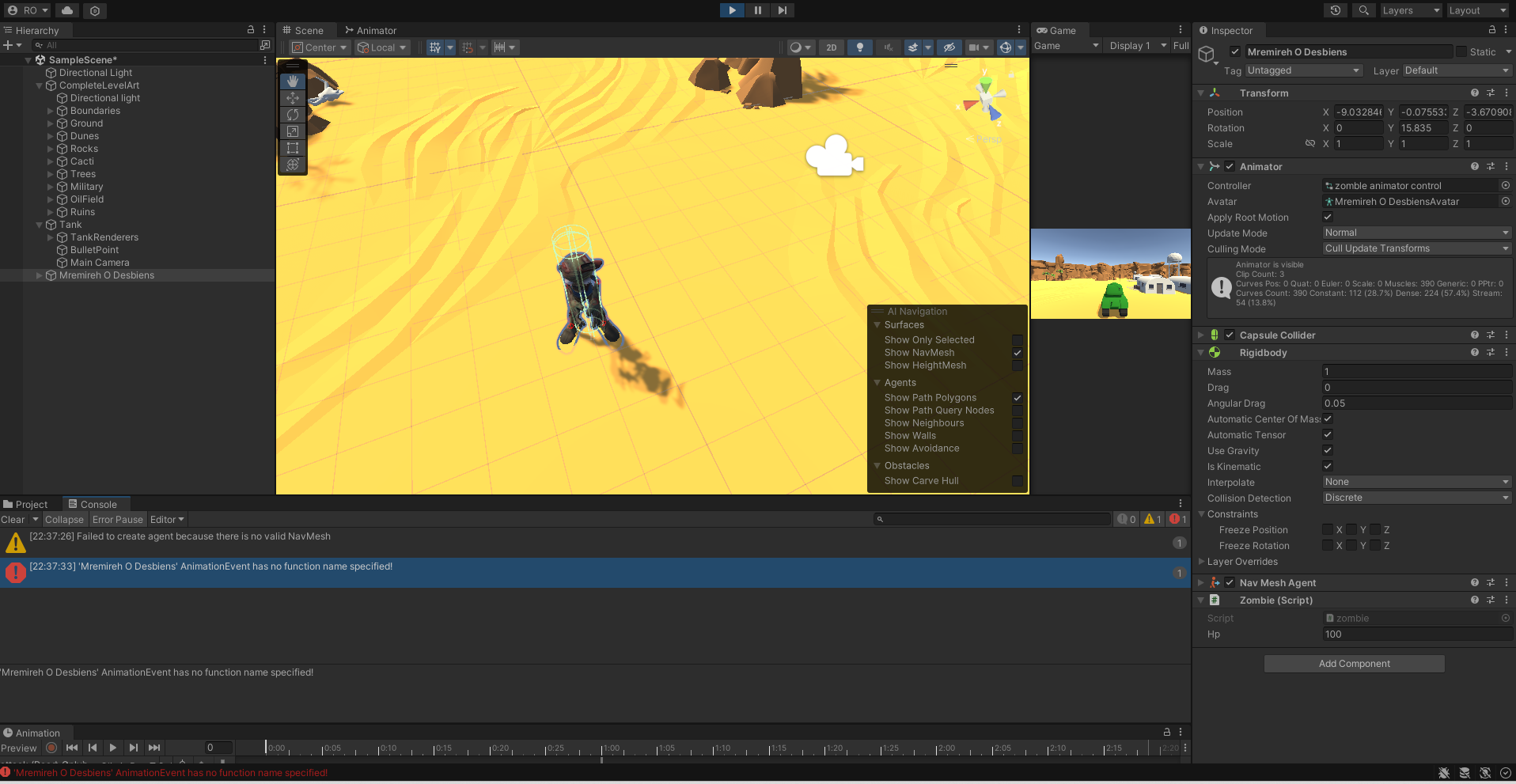Open the Transform component presets icon
The width and height of the screenshot is (1516, 784).
(x=1491, y=93)
